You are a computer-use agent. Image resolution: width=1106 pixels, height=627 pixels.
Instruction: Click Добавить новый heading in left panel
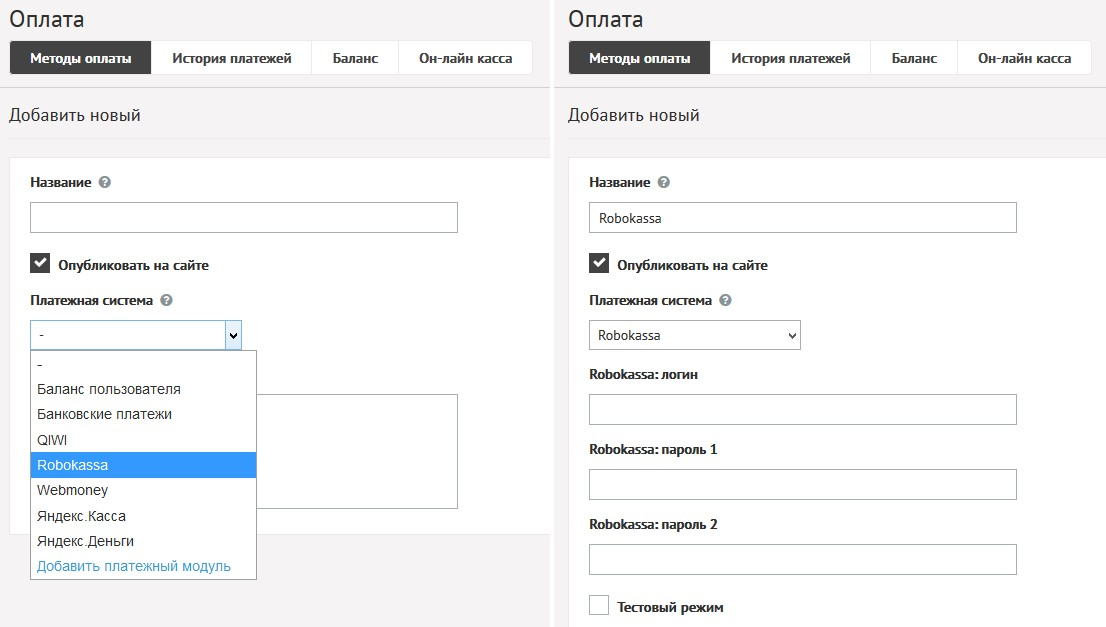(75, 115)
